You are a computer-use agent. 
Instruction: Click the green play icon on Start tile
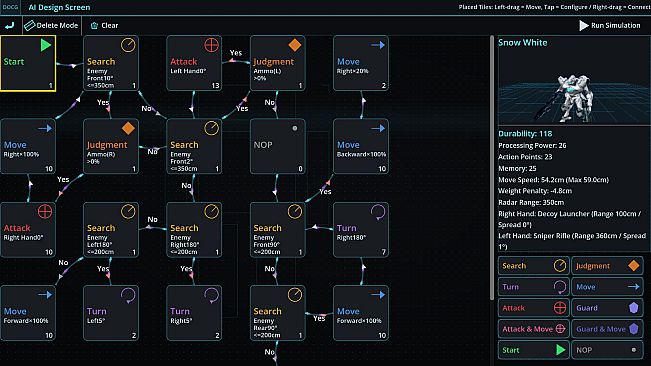(46, 45)
